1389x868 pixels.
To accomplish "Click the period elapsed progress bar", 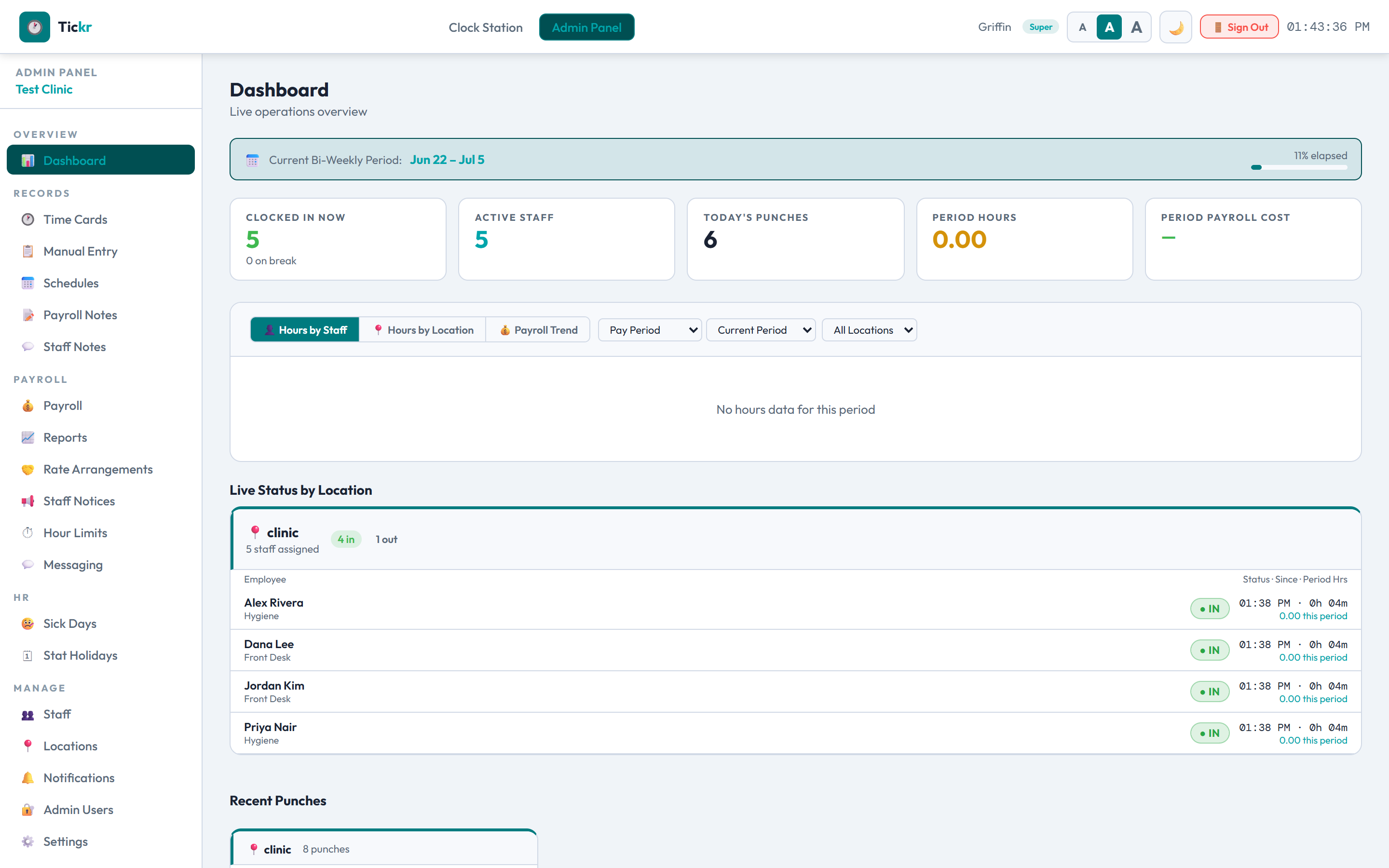I will (1299, 168).
